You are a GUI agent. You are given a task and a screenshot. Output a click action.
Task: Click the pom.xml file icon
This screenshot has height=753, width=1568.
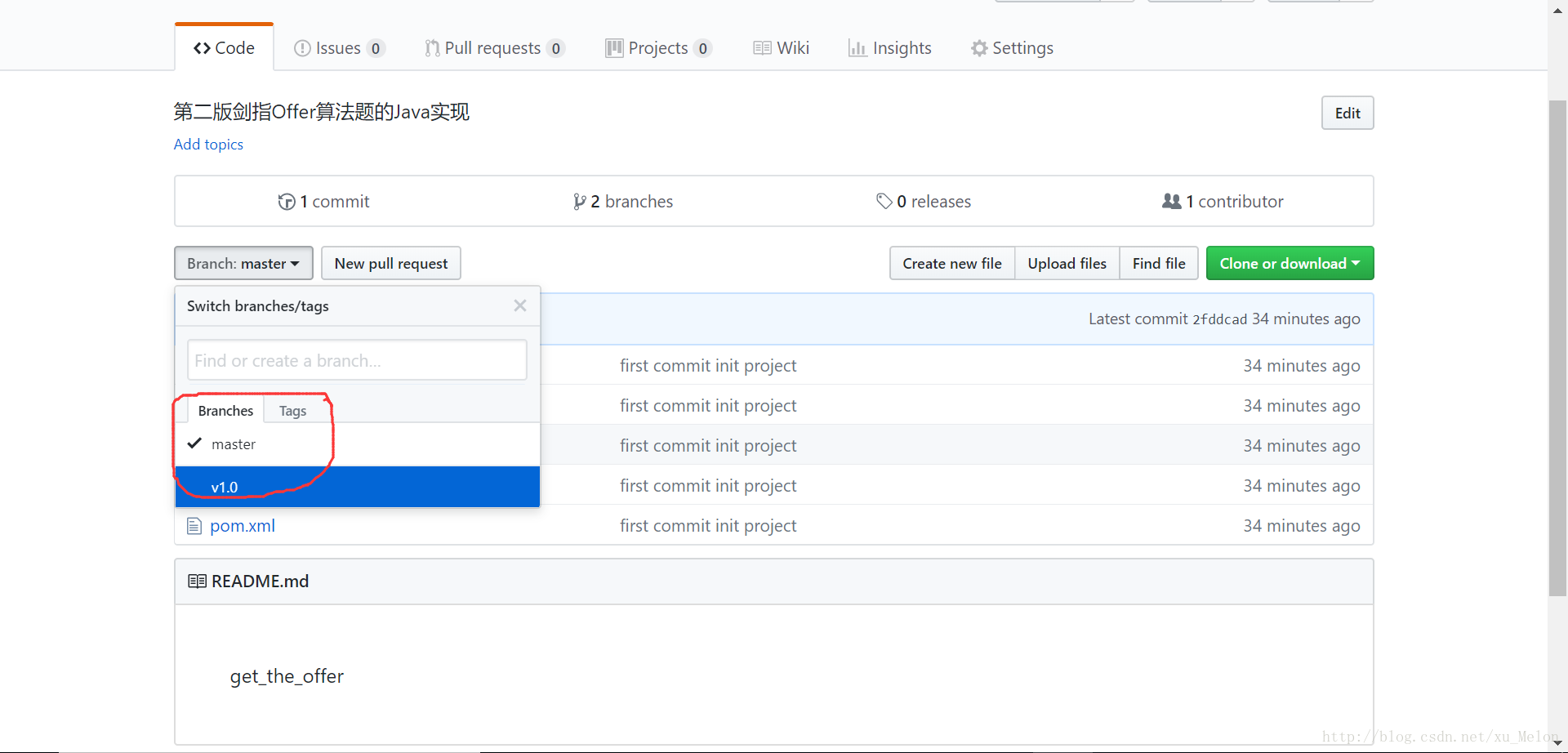pos(194,526)
